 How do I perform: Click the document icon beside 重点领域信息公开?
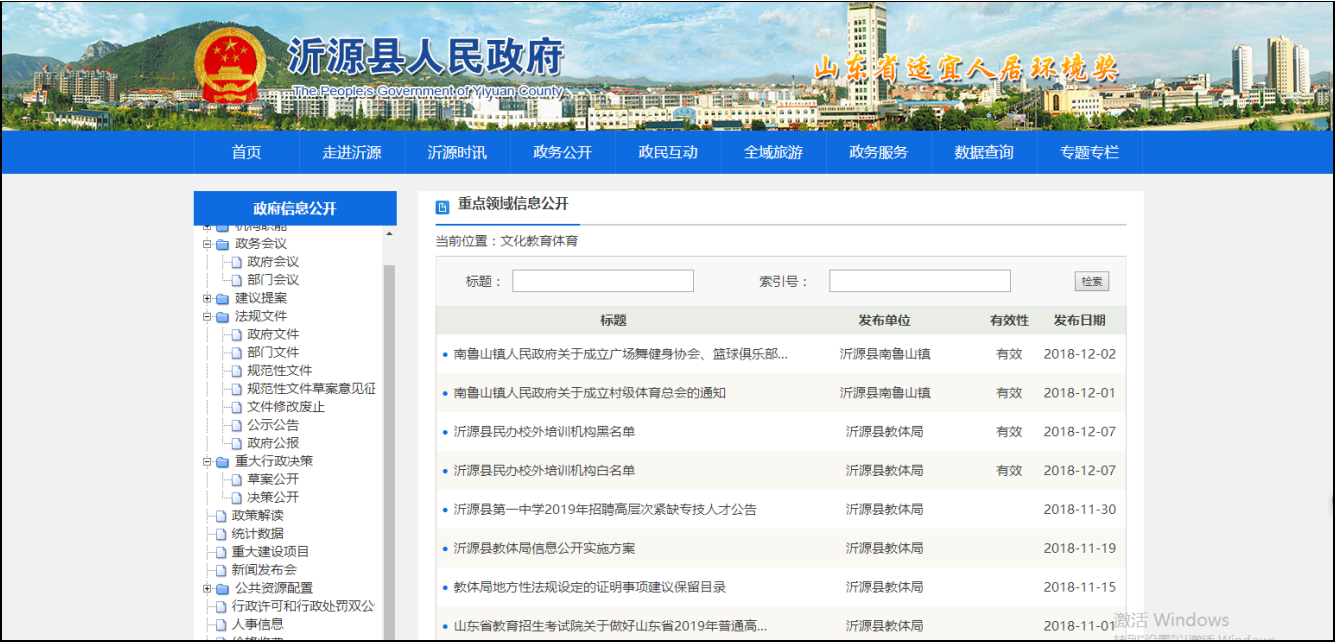[443, 207]
